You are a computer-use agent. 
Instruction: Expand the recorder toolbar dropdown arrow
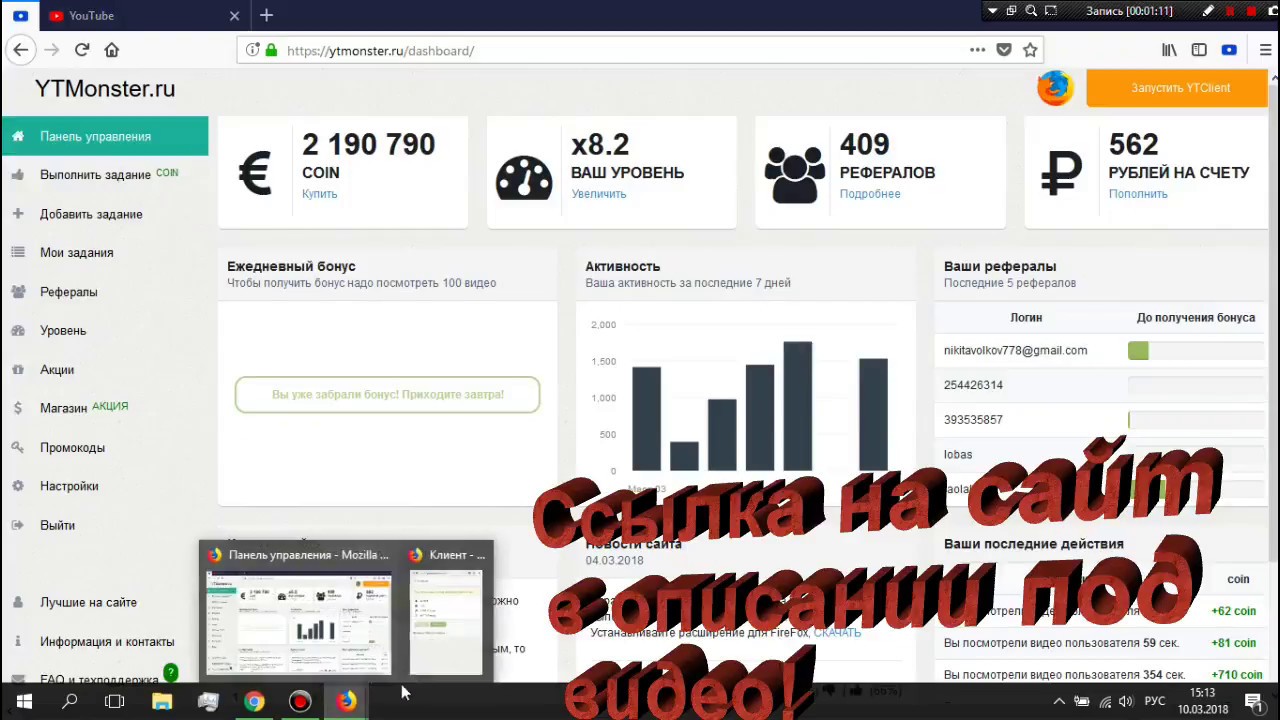pyautogui.click(x=992, y=11)
